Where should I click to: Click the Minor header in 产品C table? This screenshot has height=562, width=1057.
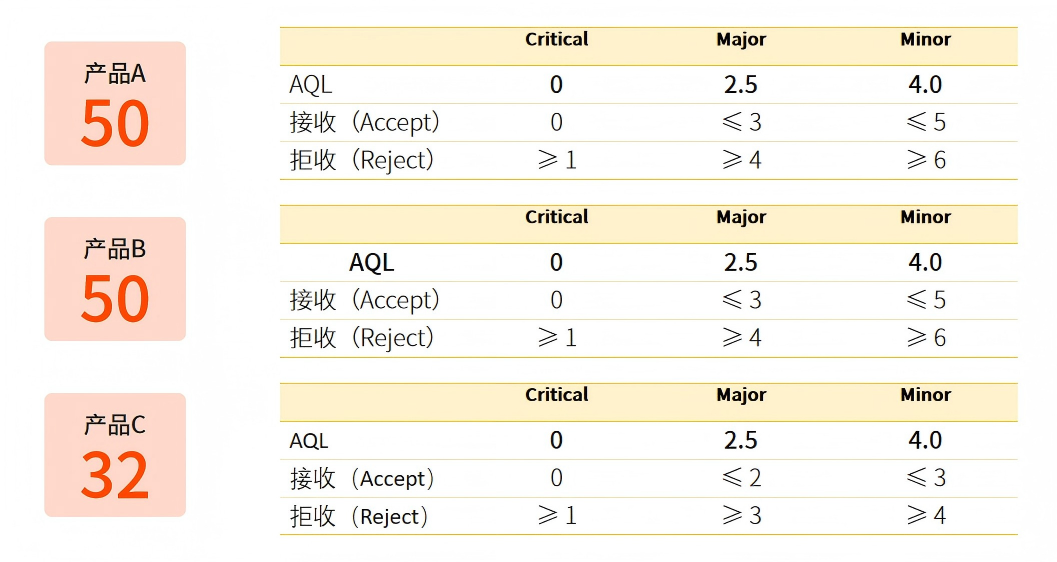point(925,395)
